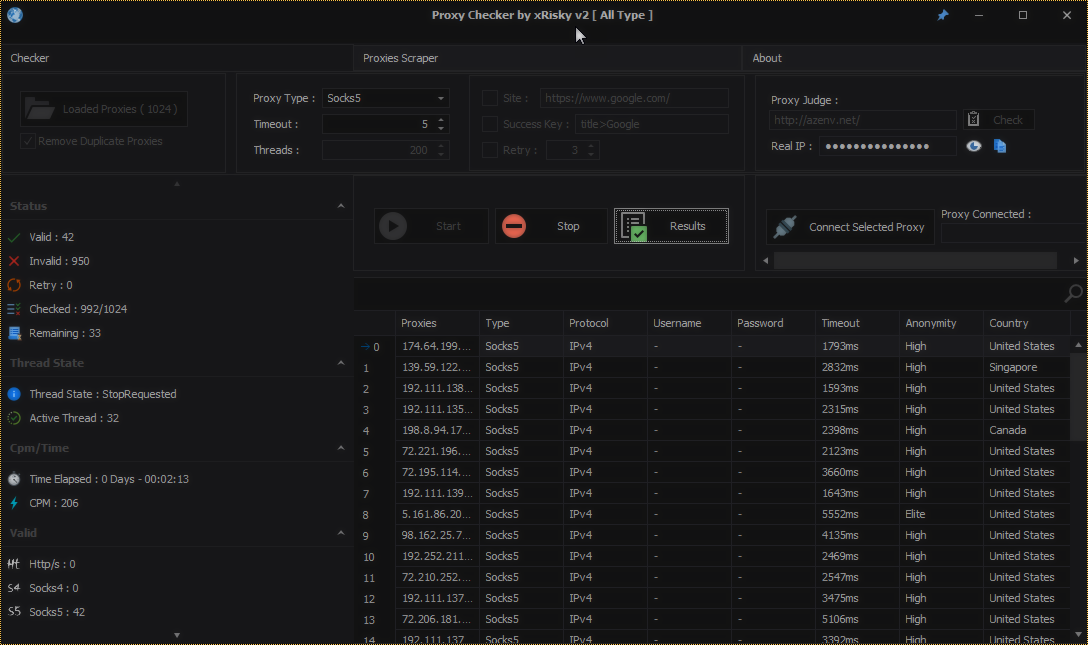Collapse the Valid section
1088x645 pixels.
coord(341,533)
